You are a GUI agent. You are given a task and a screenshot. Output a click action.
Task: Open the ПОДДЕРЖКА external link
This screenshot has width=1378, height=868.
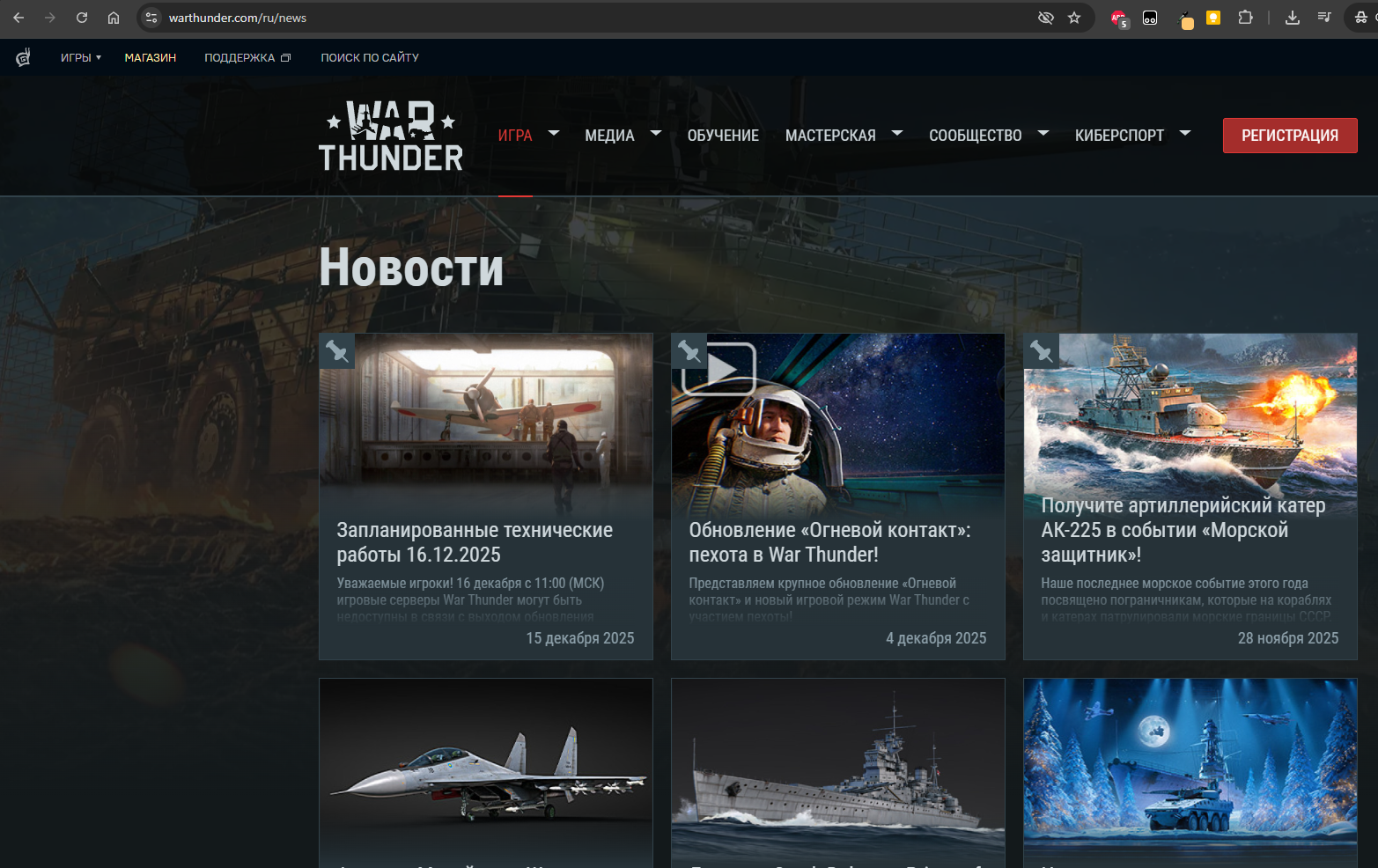pos(247,57)
